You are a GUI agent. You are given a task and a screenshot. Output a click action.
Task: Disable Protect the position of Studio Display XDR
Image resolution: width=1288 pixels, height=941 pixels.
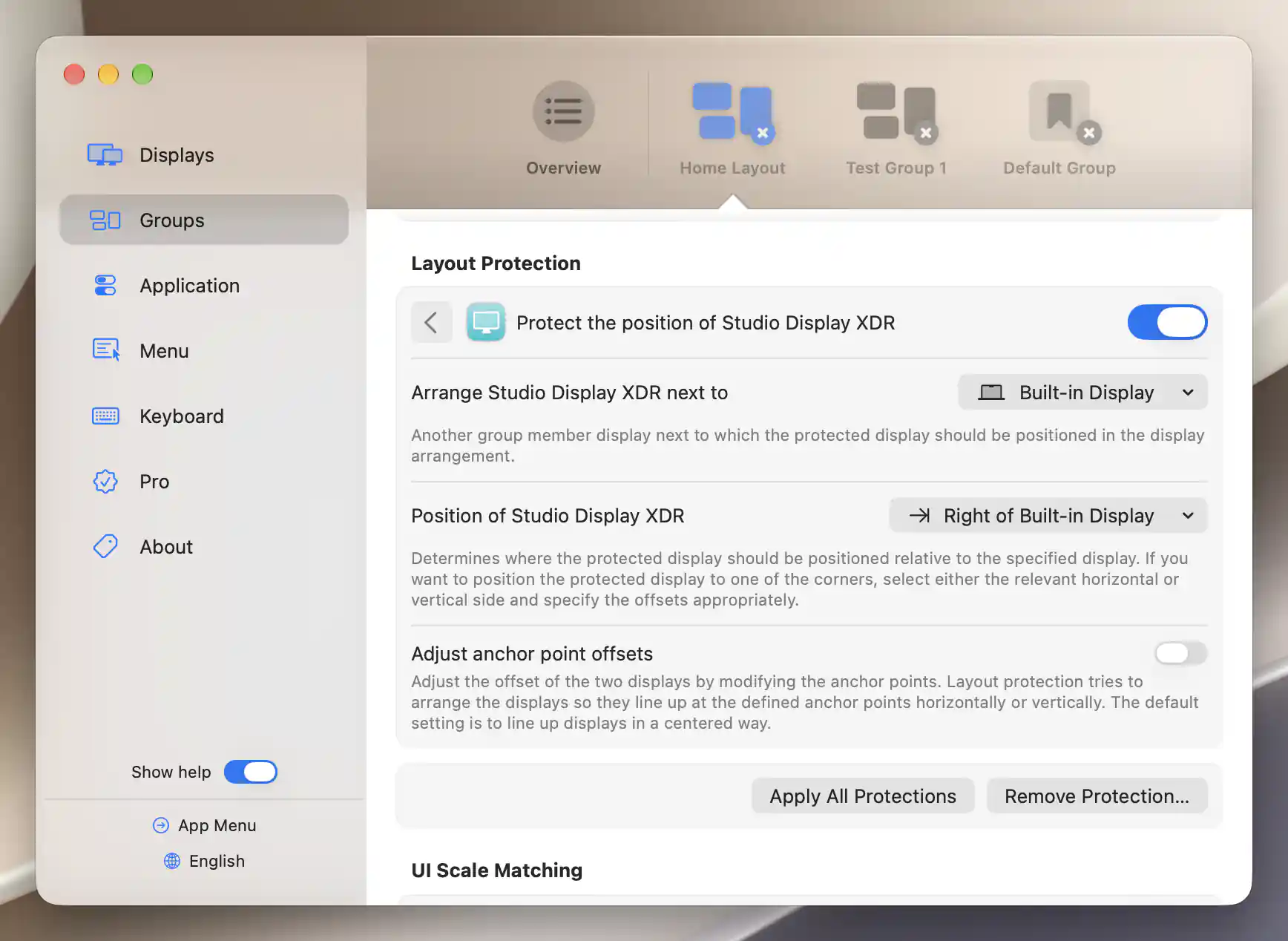click(1167, 322)
